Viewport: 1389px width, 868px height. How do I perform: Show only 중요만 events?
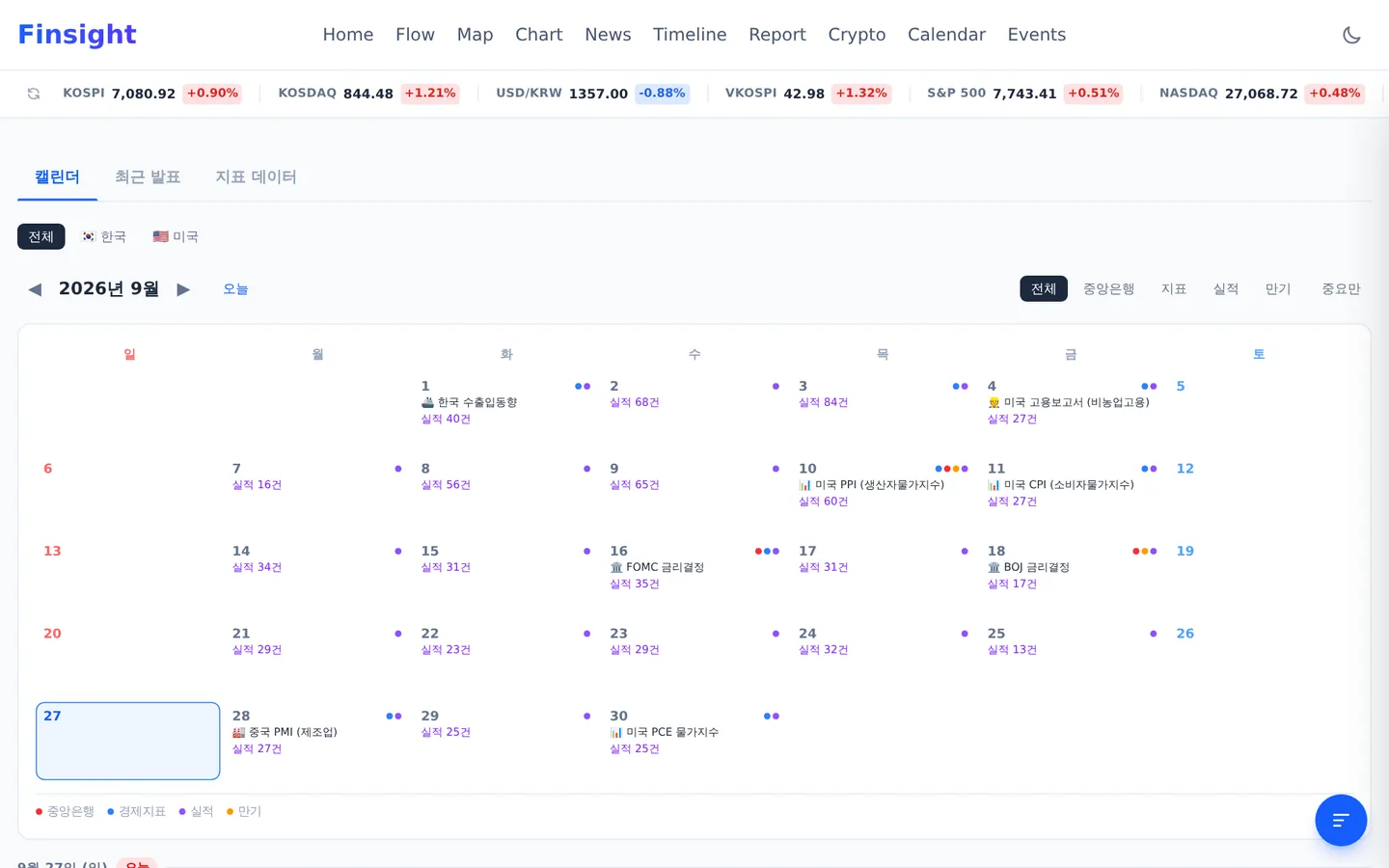pos(1341,289)
